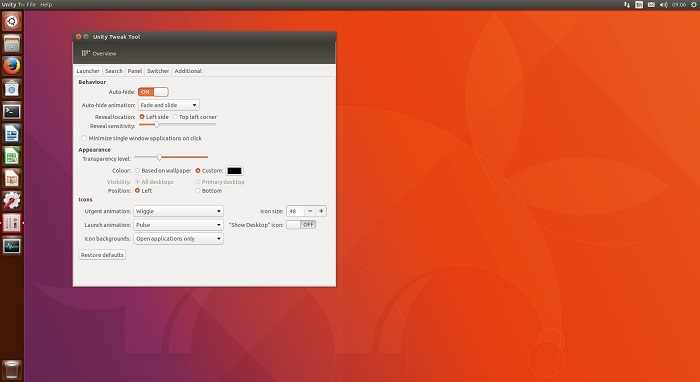Open the sound volume indicator
This screenshot has height=382, width=700.
tap(664, 4)
